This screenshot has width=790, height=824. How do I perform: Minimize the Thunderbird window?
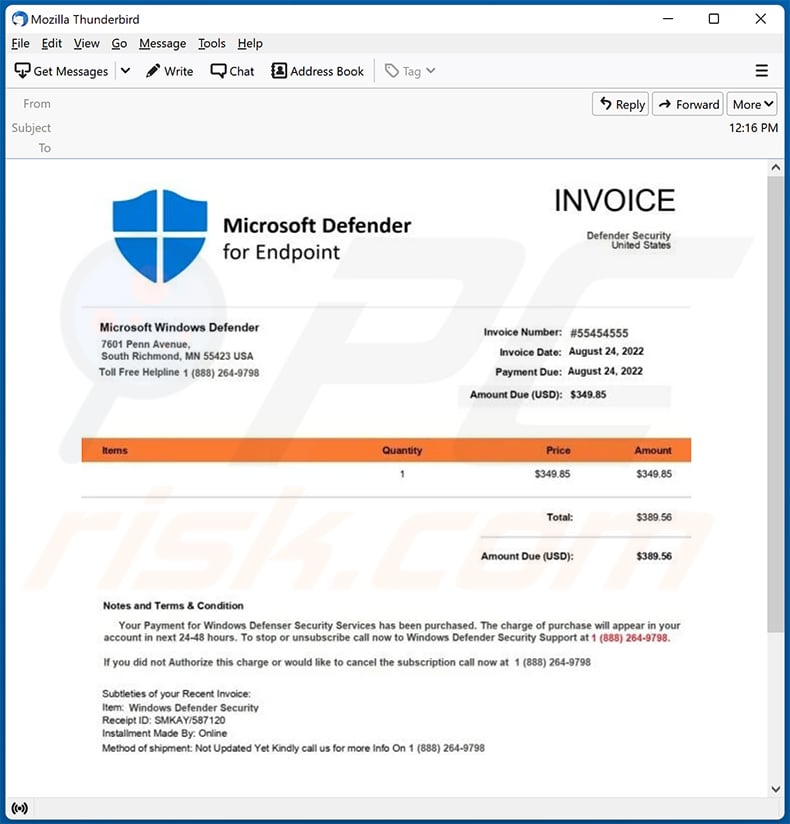(x=668, y=19)
